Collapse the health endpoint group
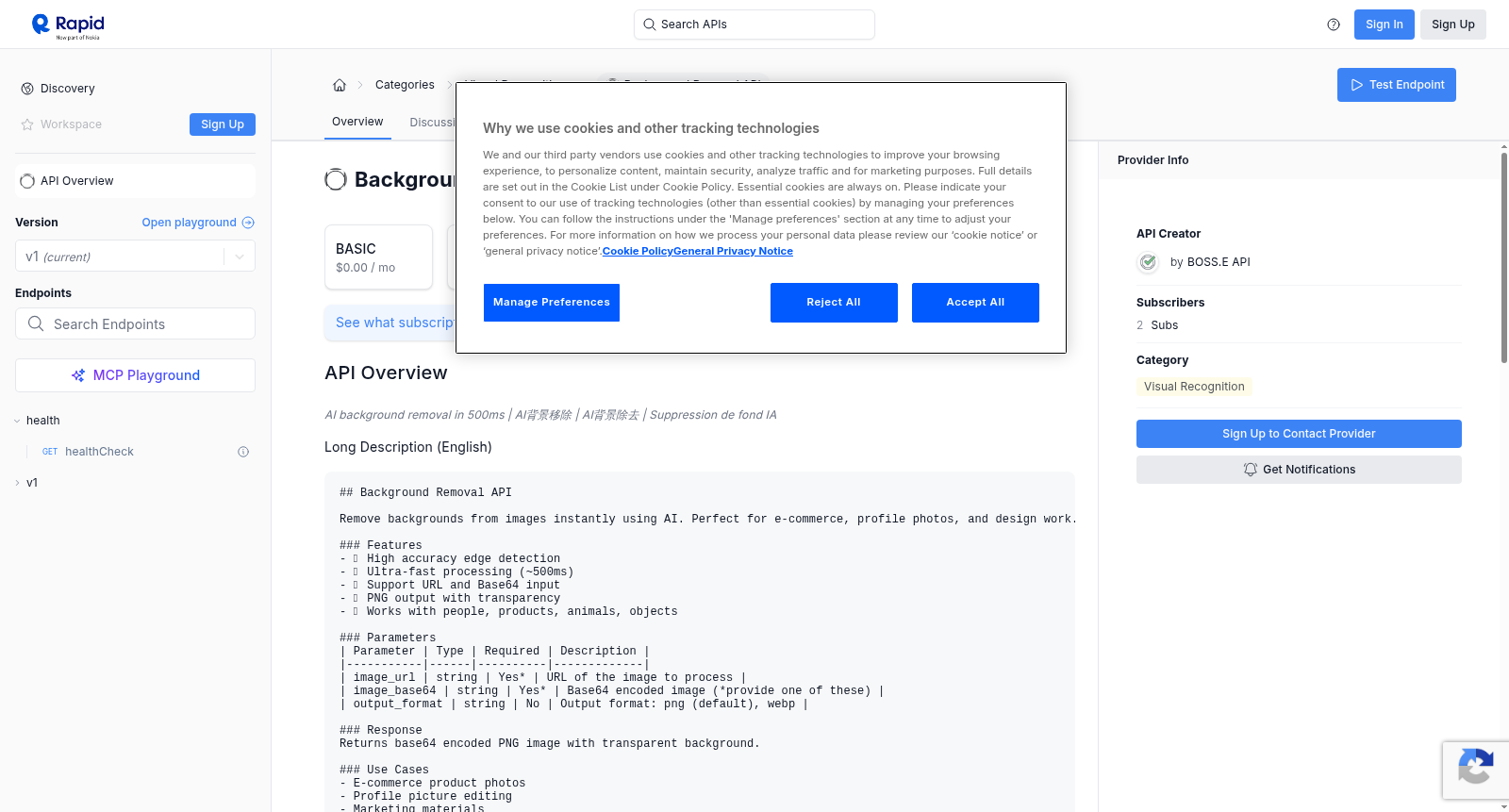1509x812 pixels. pos(17,421)
